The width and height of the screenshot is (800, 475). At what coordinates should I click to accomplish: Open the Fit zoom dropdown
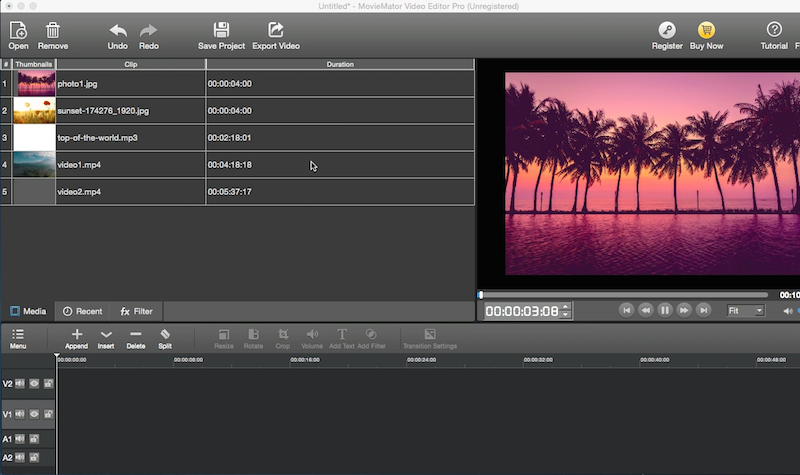coord(746,311)
